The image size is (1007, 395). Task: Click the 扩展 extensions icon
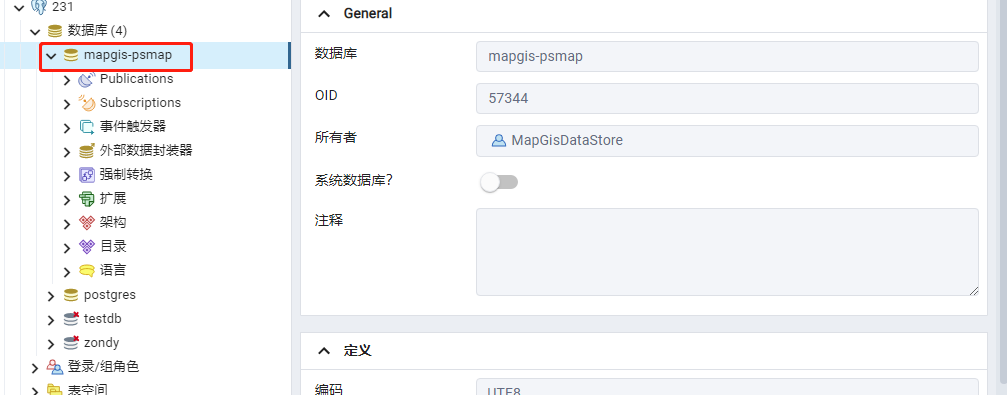point(87,199)
